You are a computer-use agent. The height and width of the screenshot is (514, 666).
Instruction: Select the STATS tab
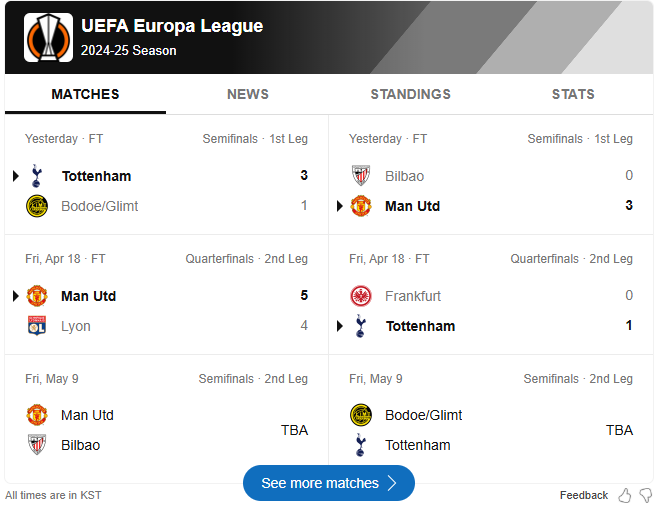573,94
